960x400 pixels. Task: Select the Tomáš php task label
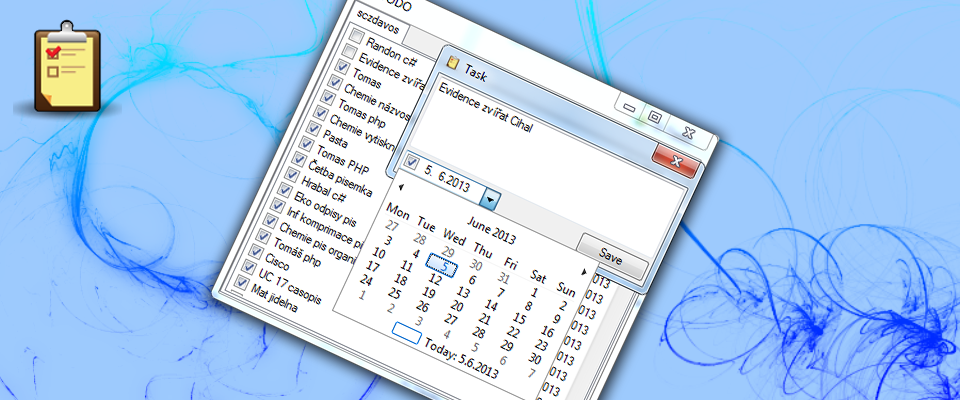click(x=297, y=252)
